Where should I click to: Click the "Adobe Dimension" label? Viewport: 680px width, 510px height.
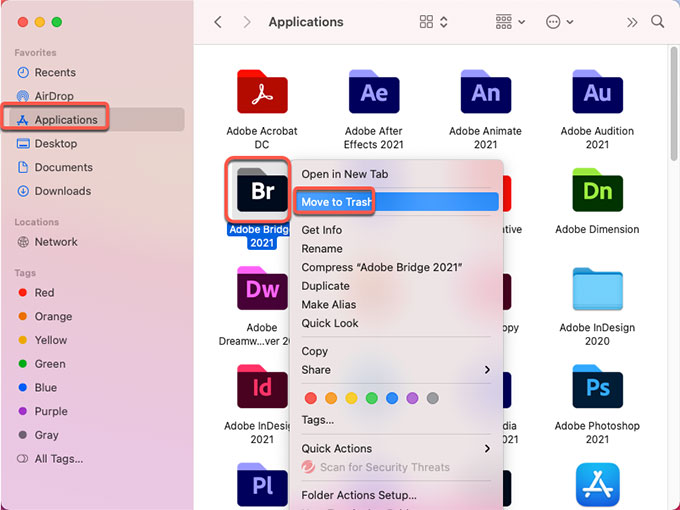coord(597,229)
